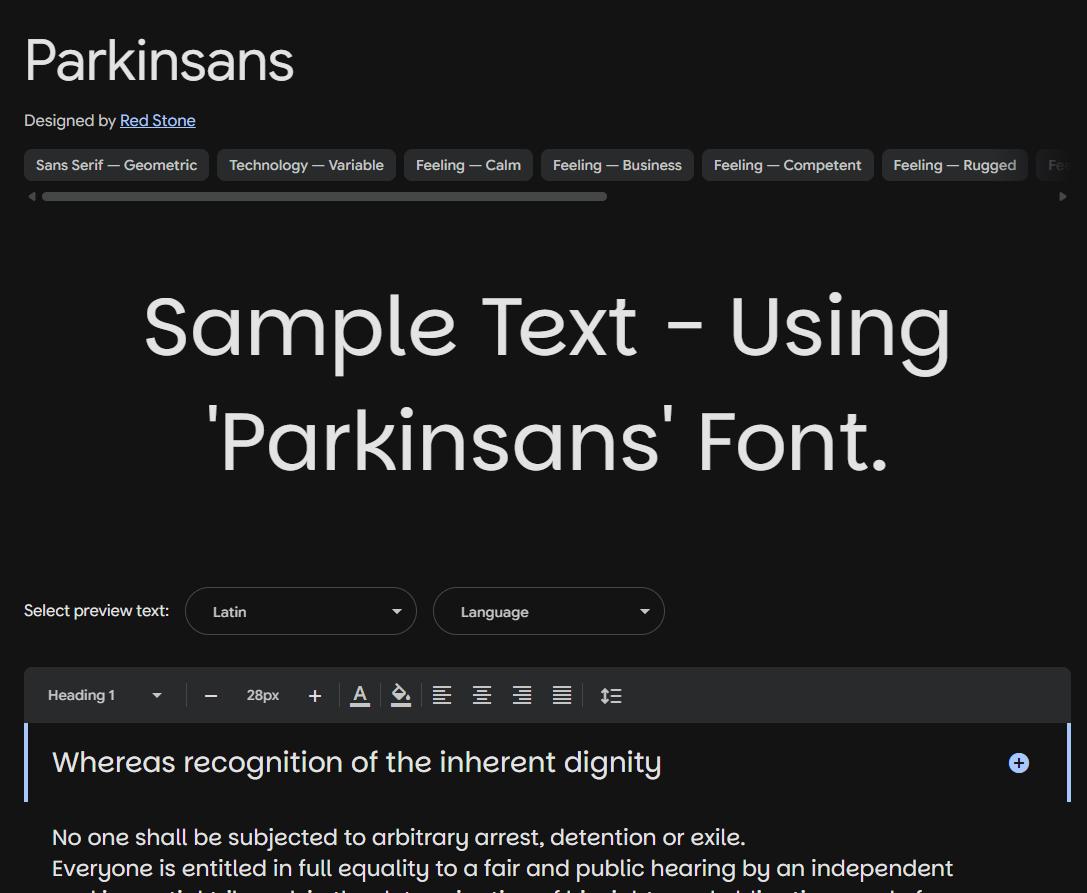Click the left arrow of tag scrollbar
This screenshot has width=1087, height=893.
tap(31, 197)
